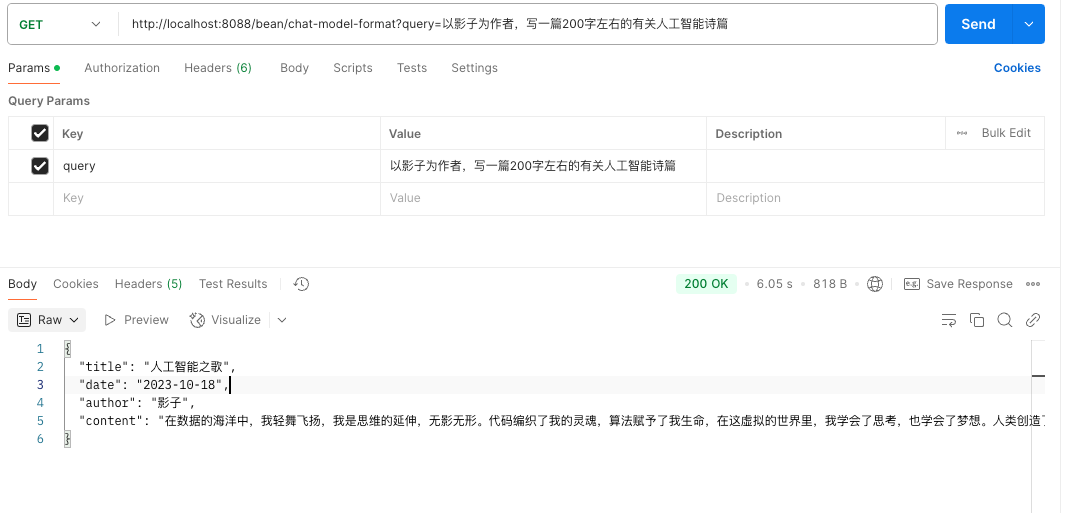Open the Test Results tab

(x=233, y=284)
